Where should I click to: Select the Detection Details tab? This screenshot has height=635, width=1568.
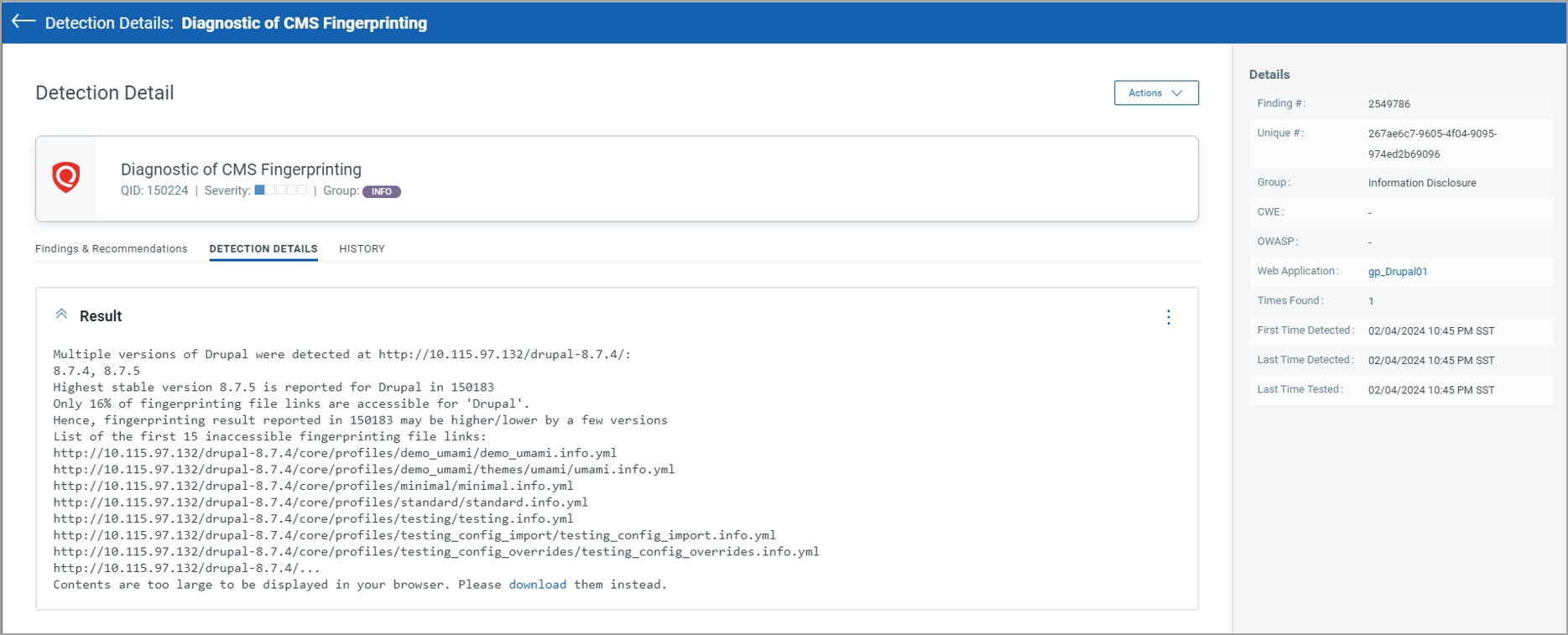pos(263,249)
